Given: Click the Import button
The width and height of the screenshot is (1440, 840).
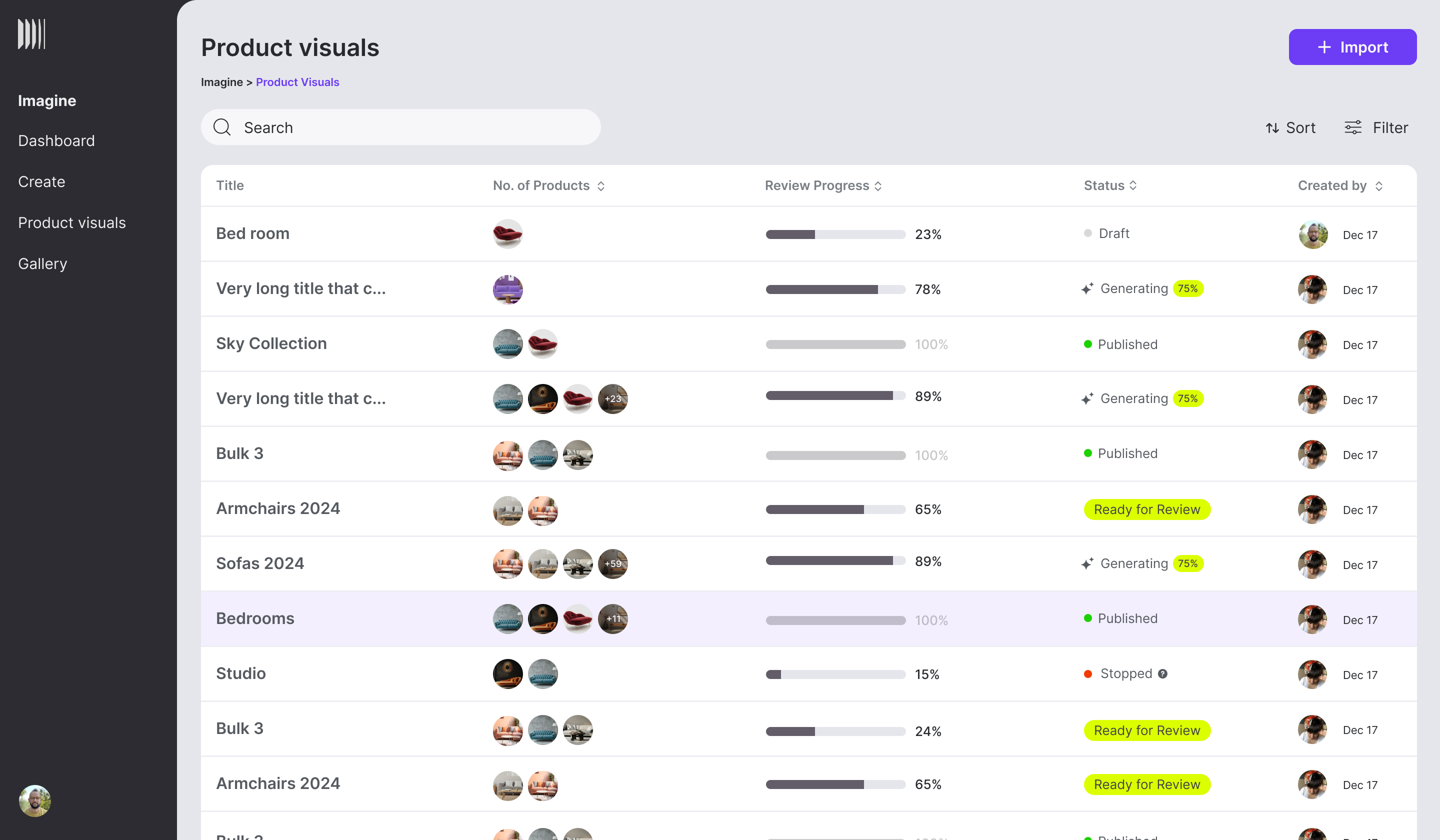Looking at the screenshot, I should click(x=1352, y=47).
